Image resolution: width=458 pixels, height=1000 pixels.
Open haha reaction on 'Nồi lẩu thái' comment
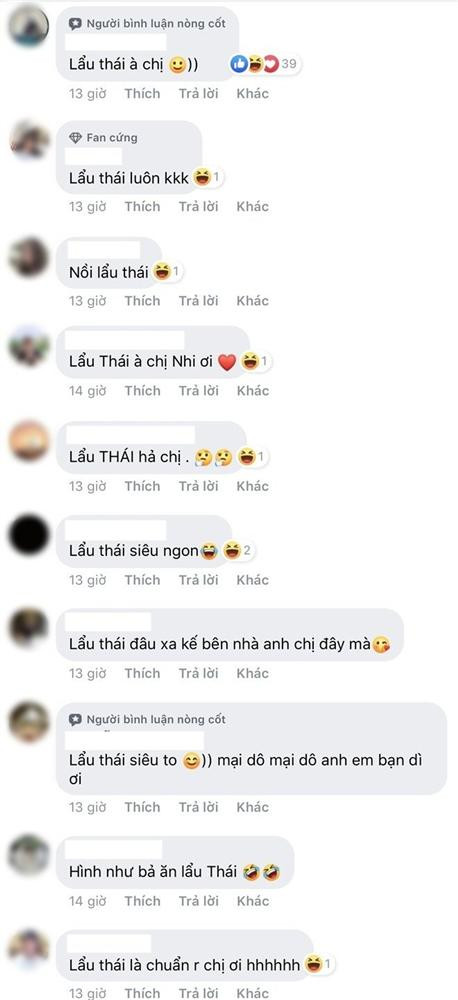(x=166, y=273)
